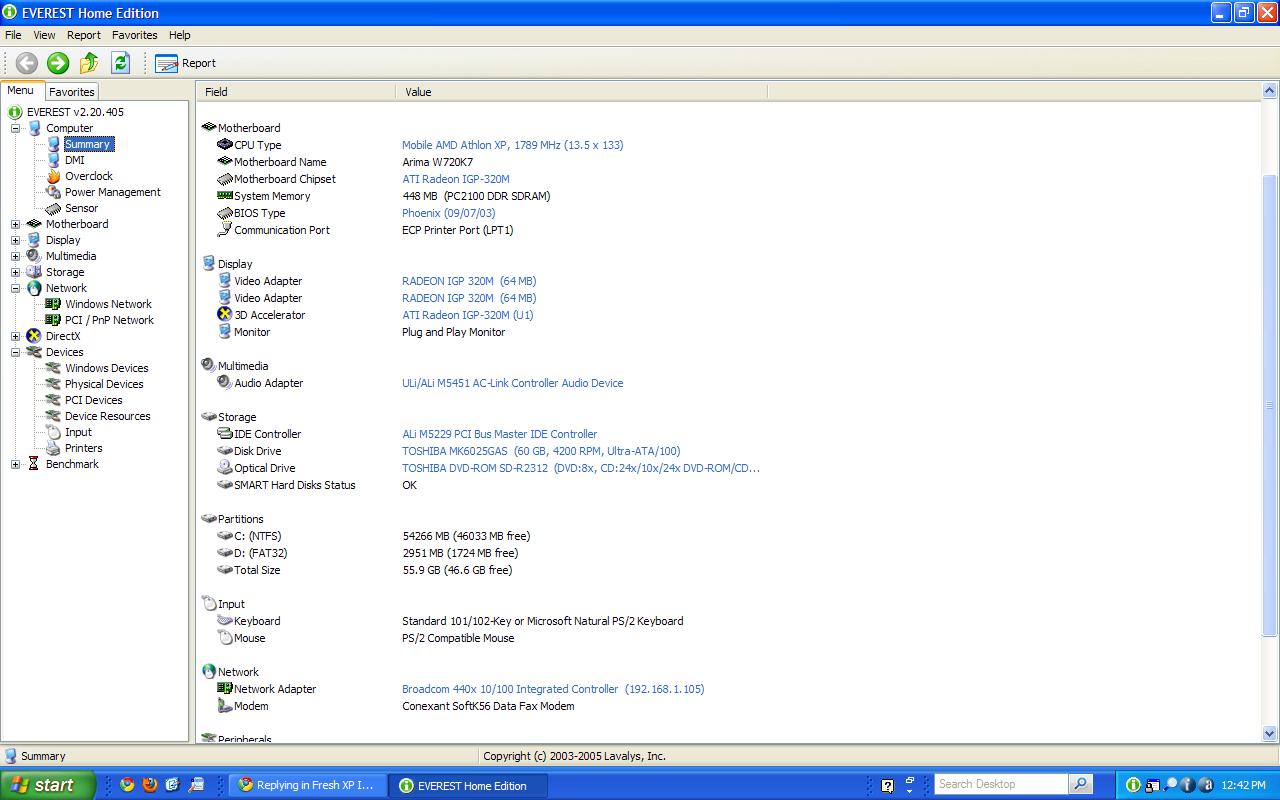The height and width of the screenshot is (800, 1280).
Task: Click the CPU Type row icon
Action: point(225,145)
